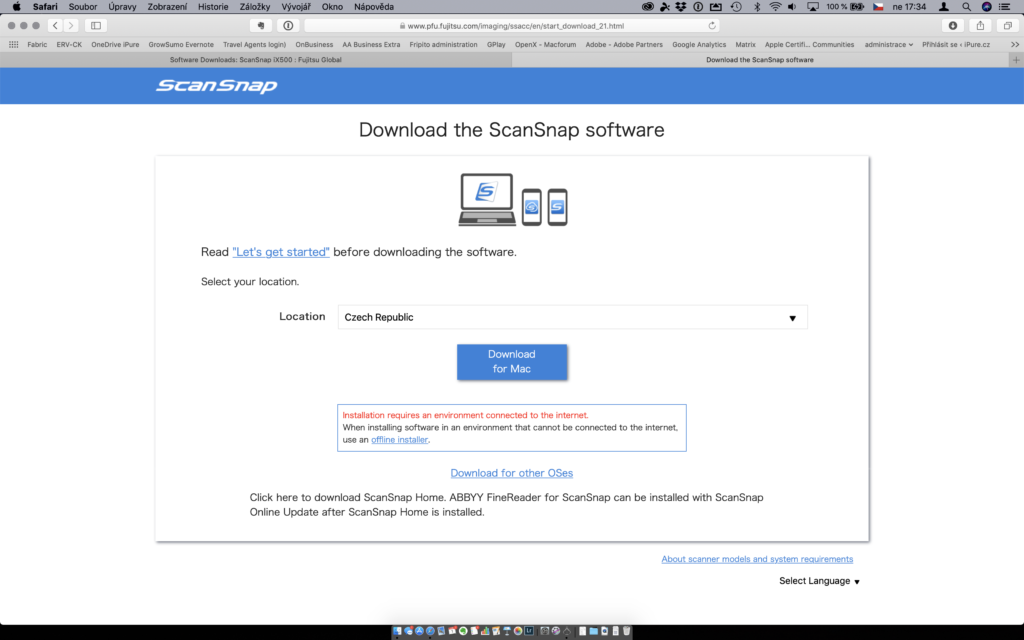The height and width of the screenshot is (640, 1024).
Task: Open the Úpravy menu
Action: coord(122,7)
